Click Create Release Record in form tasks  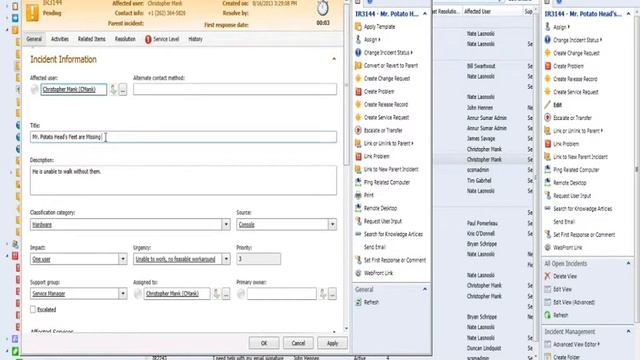pyautogui.click(x=386, y=104)
